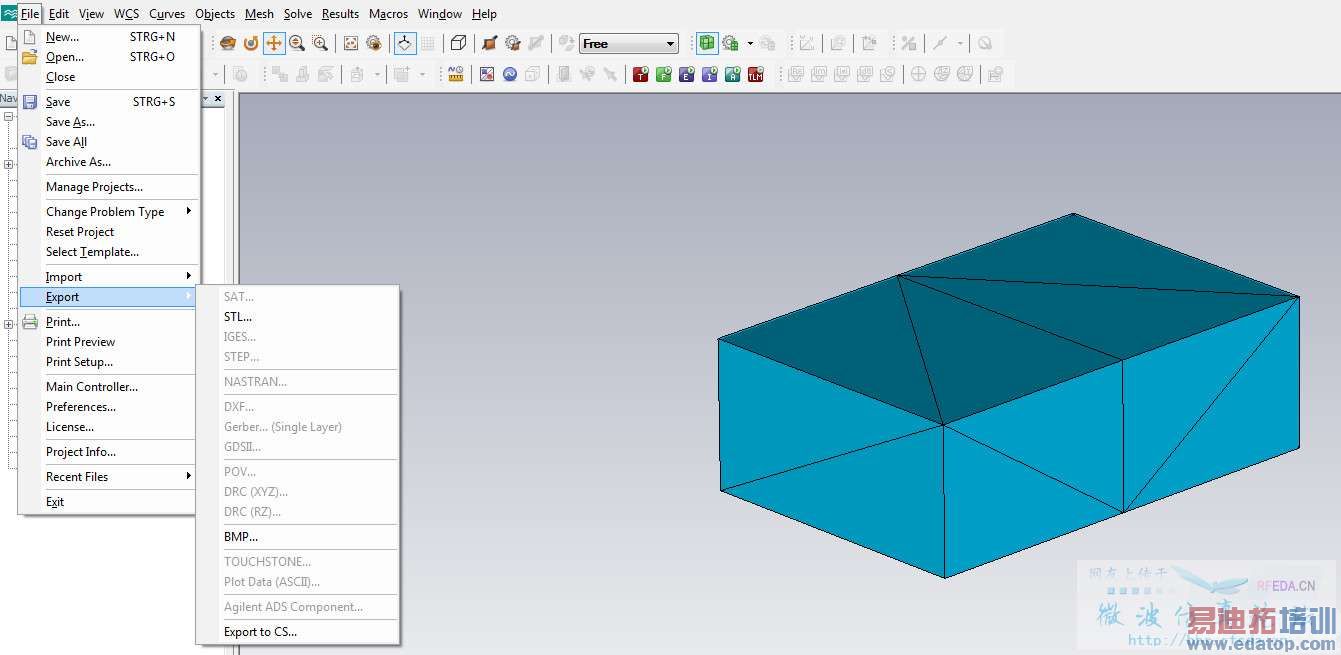Screen dimensions: 1341x655
Task: Click the purple E eigenmode solver icon
Action: 686,74
